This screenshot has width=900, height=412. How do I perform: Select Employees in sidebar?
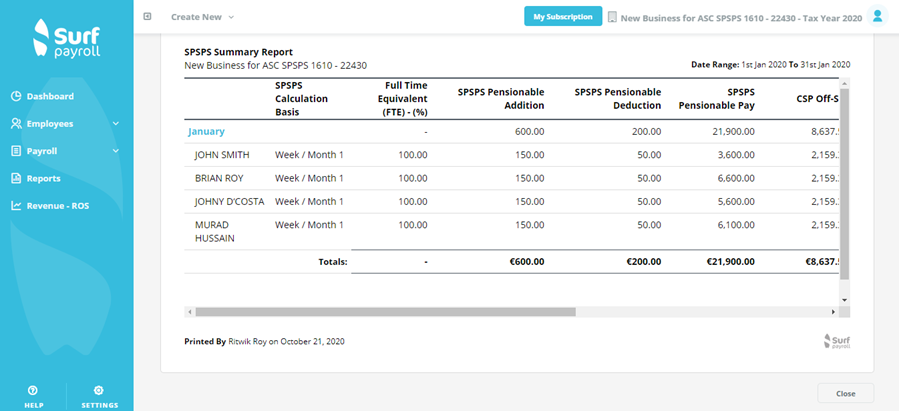click(50, 123)
